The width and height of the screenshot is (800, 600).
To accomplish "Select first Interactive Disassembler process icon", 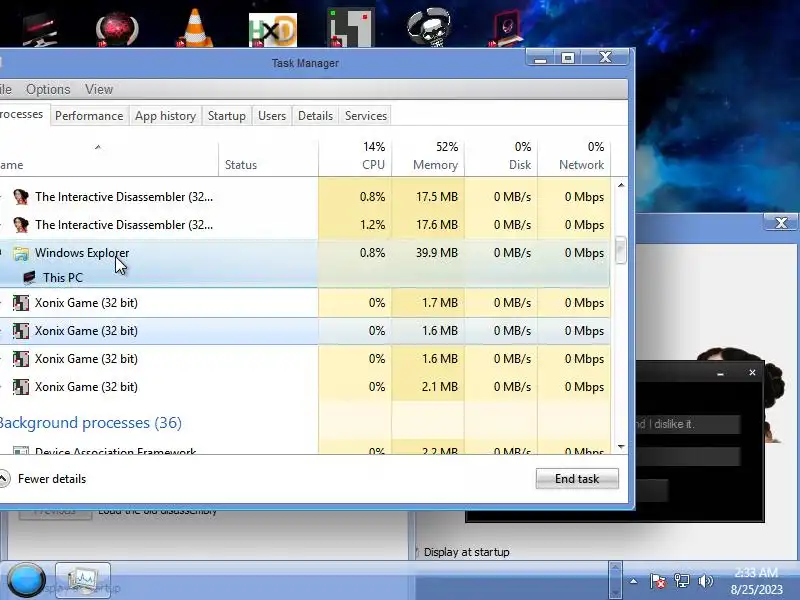I will 20,196.
